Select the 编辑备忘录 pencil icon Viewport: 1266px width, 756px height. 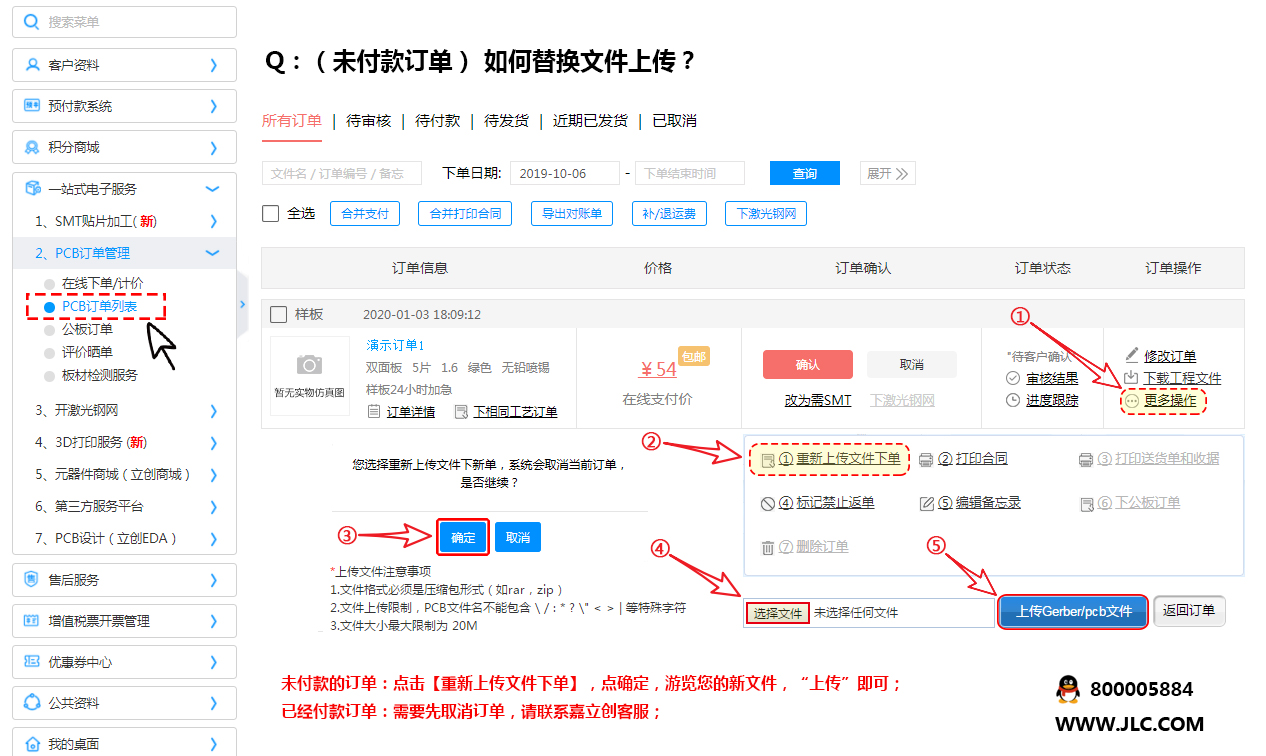926,503
